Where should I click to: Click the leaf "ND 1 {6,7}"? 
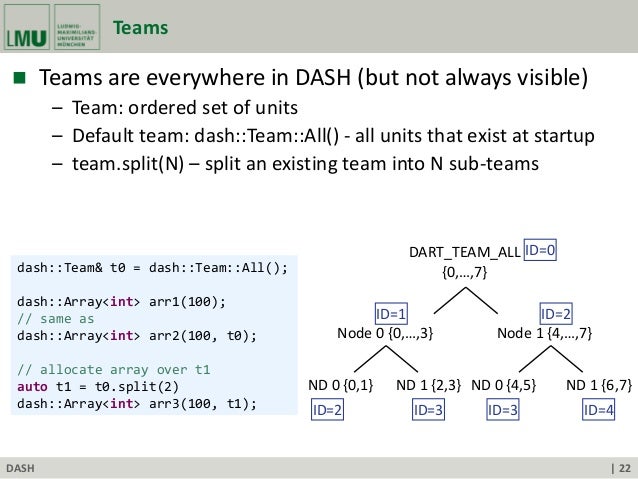(599, 385)
